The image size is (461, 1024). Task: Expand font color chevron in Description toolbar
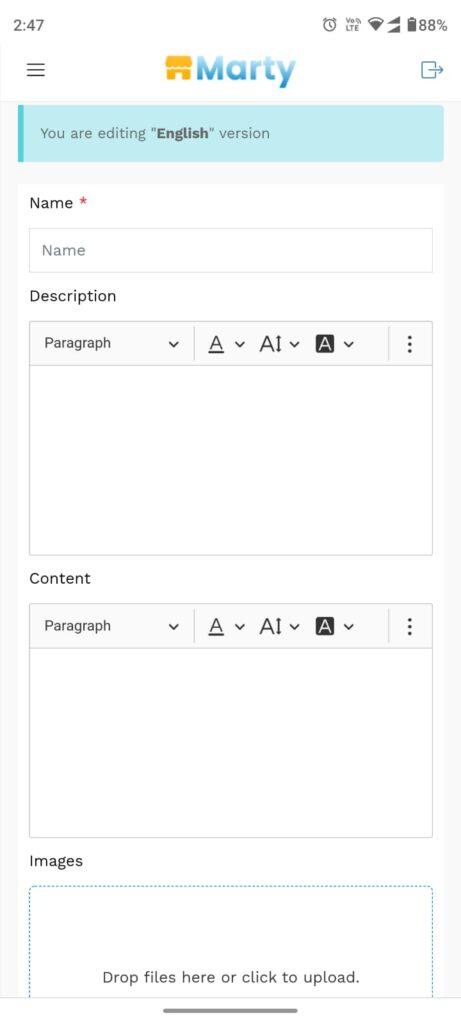point(240,344)
